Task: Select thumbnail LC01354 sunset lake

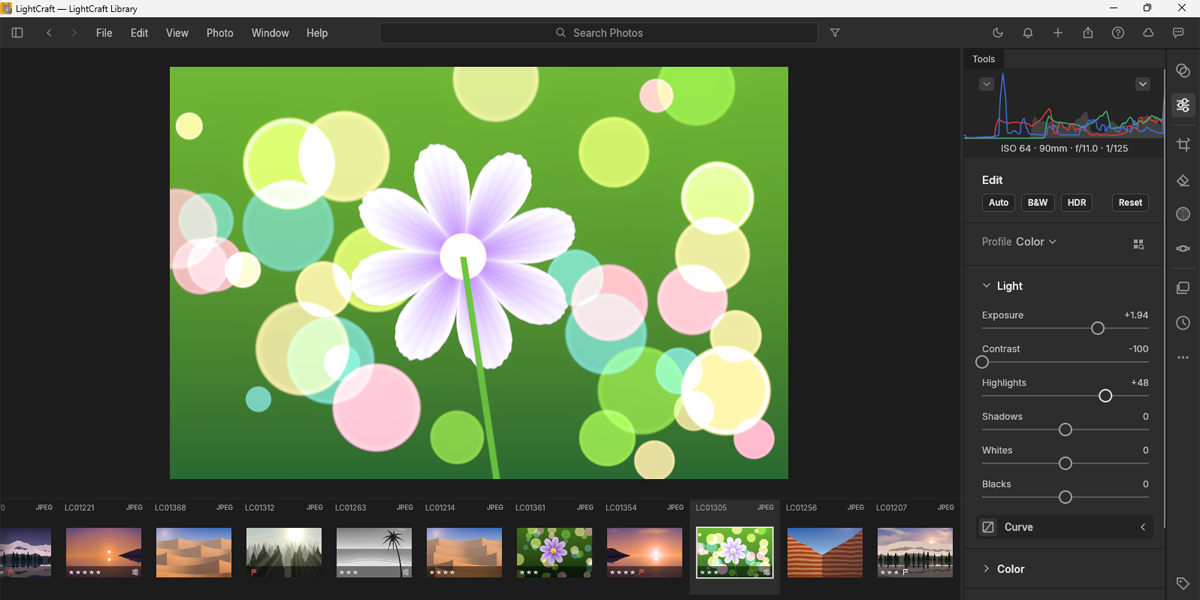Action: coord(644,553)
